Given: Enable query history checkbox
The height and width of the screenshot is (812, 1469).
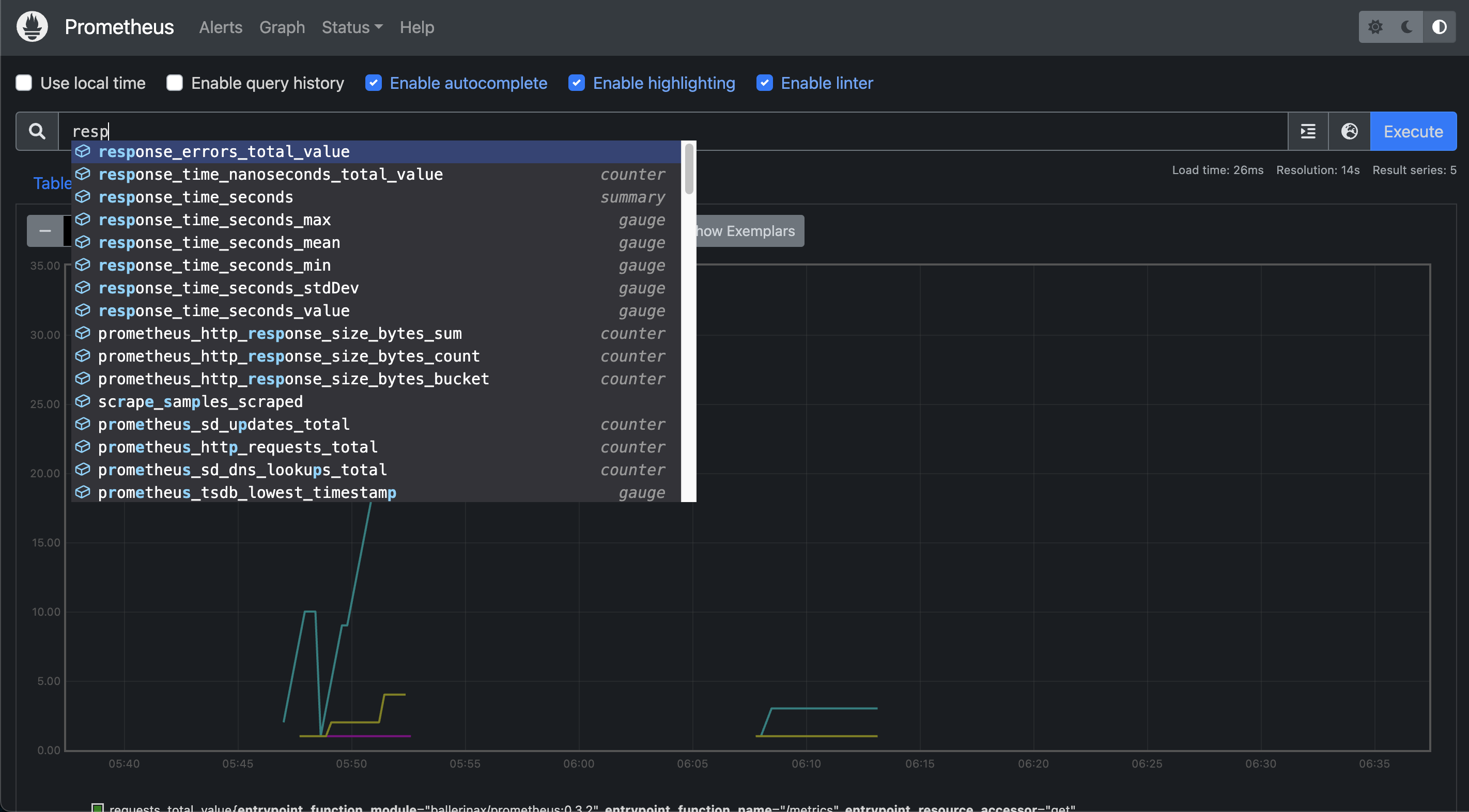Looking at the screenshot, I should point(175,83).
